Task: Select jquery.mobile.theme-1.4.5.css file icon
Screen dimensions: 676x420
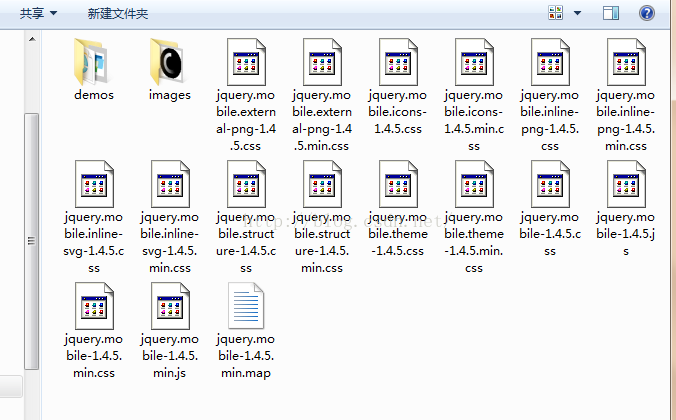Action: (x=398, y=184)
